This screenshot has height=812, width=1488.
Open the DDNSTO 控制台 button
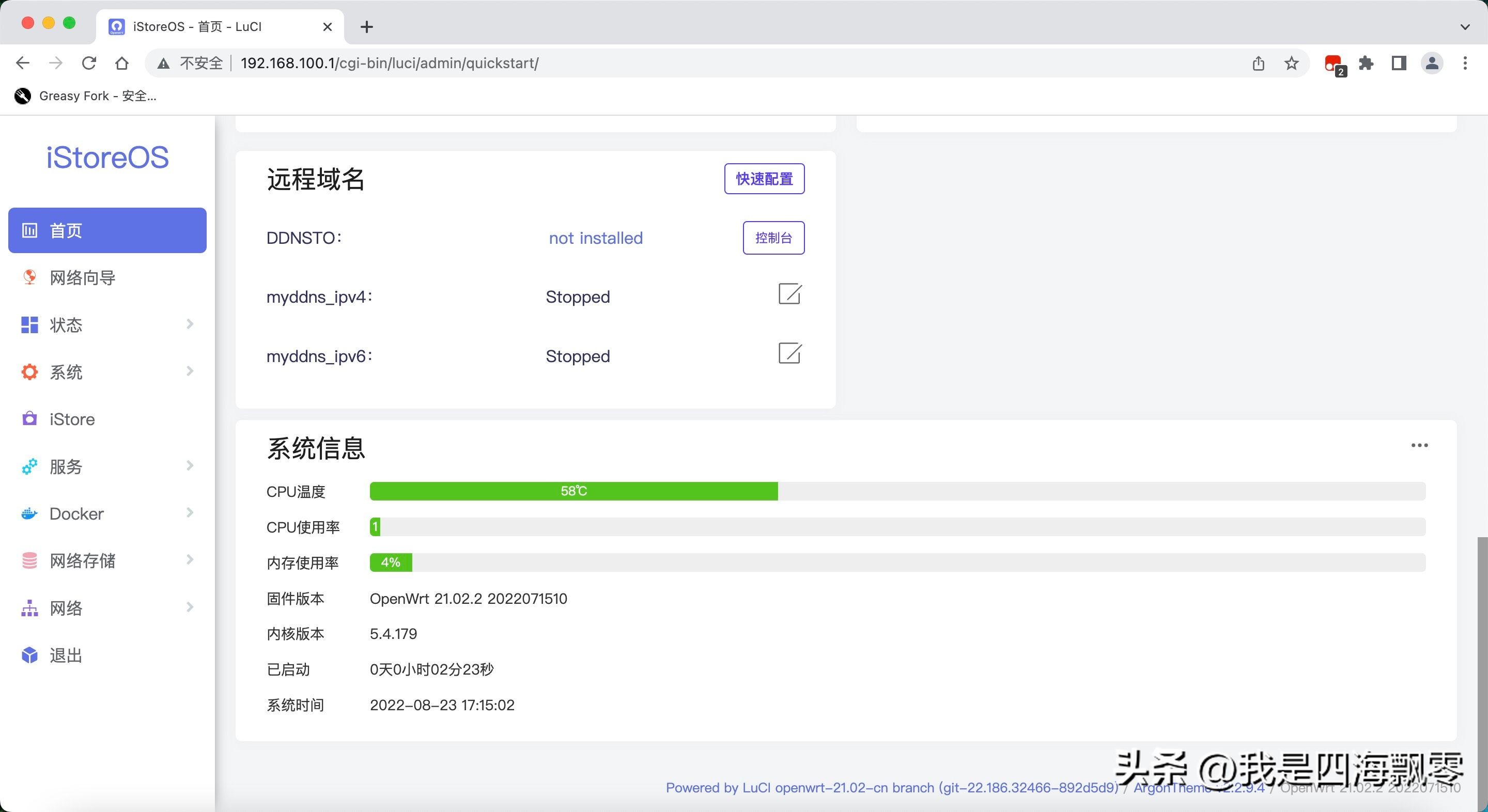(x=773, y=238)
